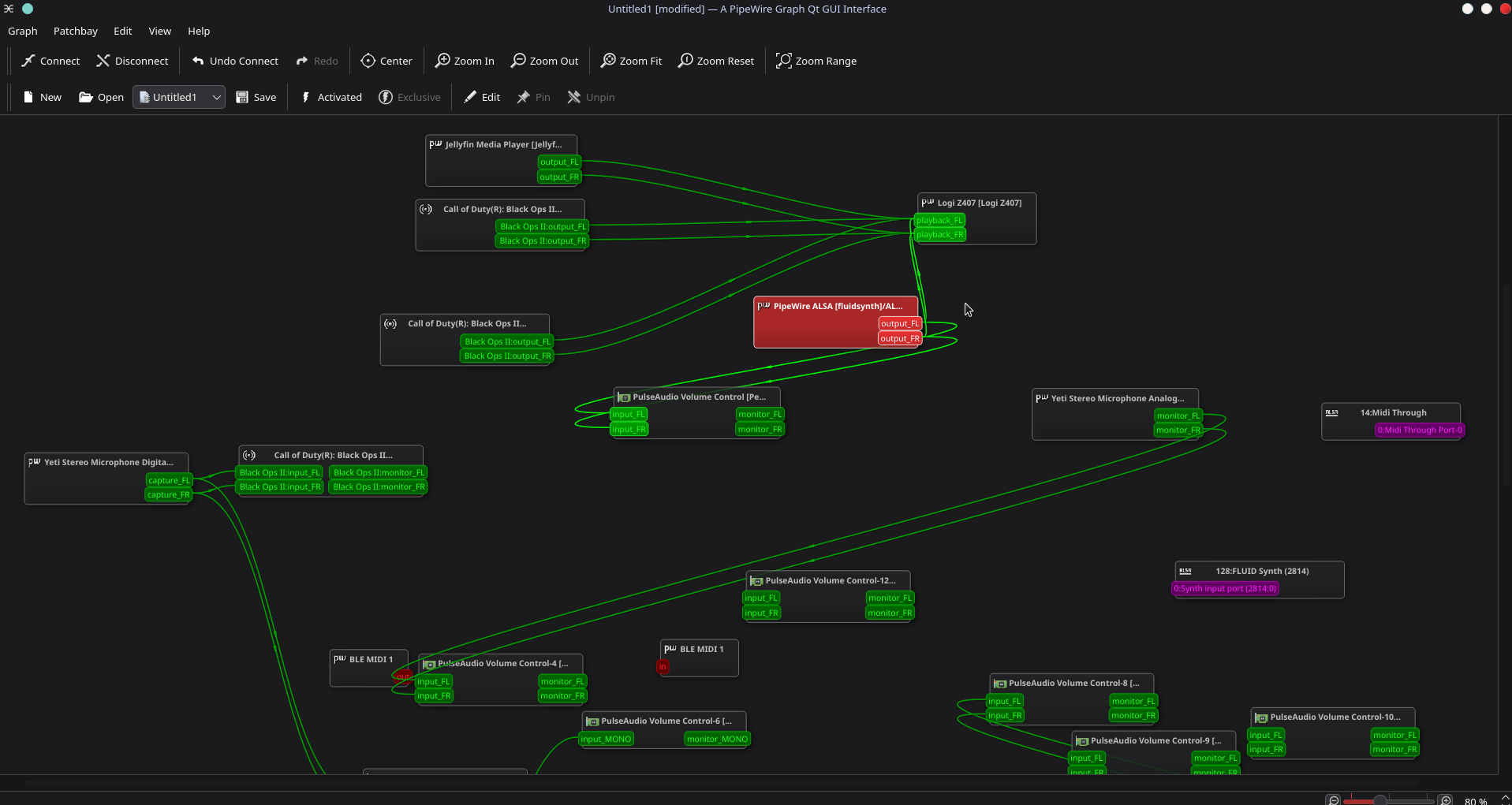Select the Logi Z407 playback_FL port
Image resolution: width=1512 pixels, height=805 pixels.
pos(939,220)
